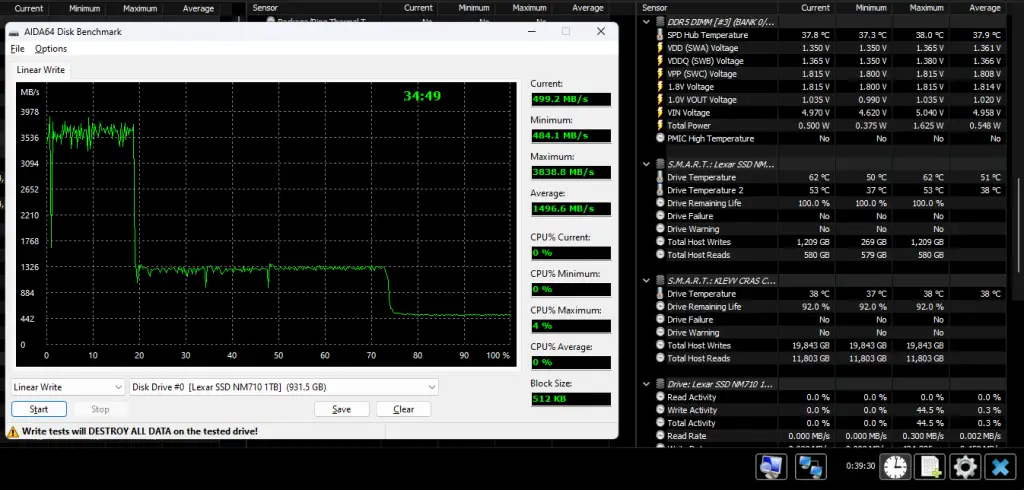Click the 0:39:30 elapsed timer text
The width and height of the screenshot is (1024, 490).
pos(861,466)
